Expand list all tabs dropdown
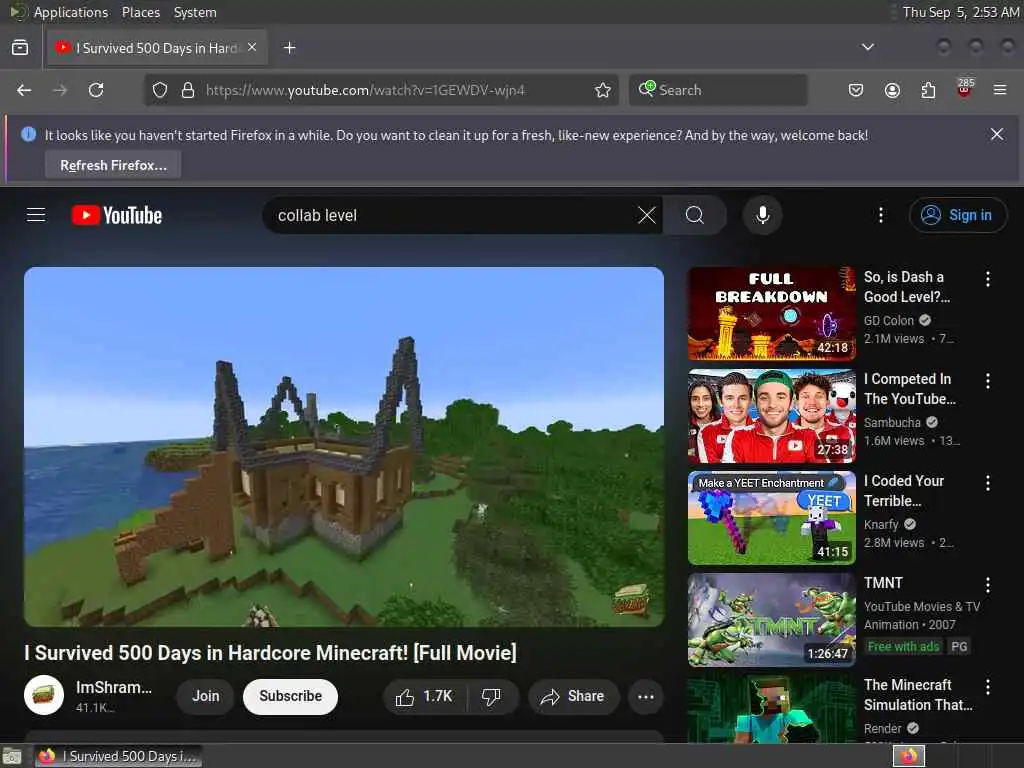 tap(867, 47)
